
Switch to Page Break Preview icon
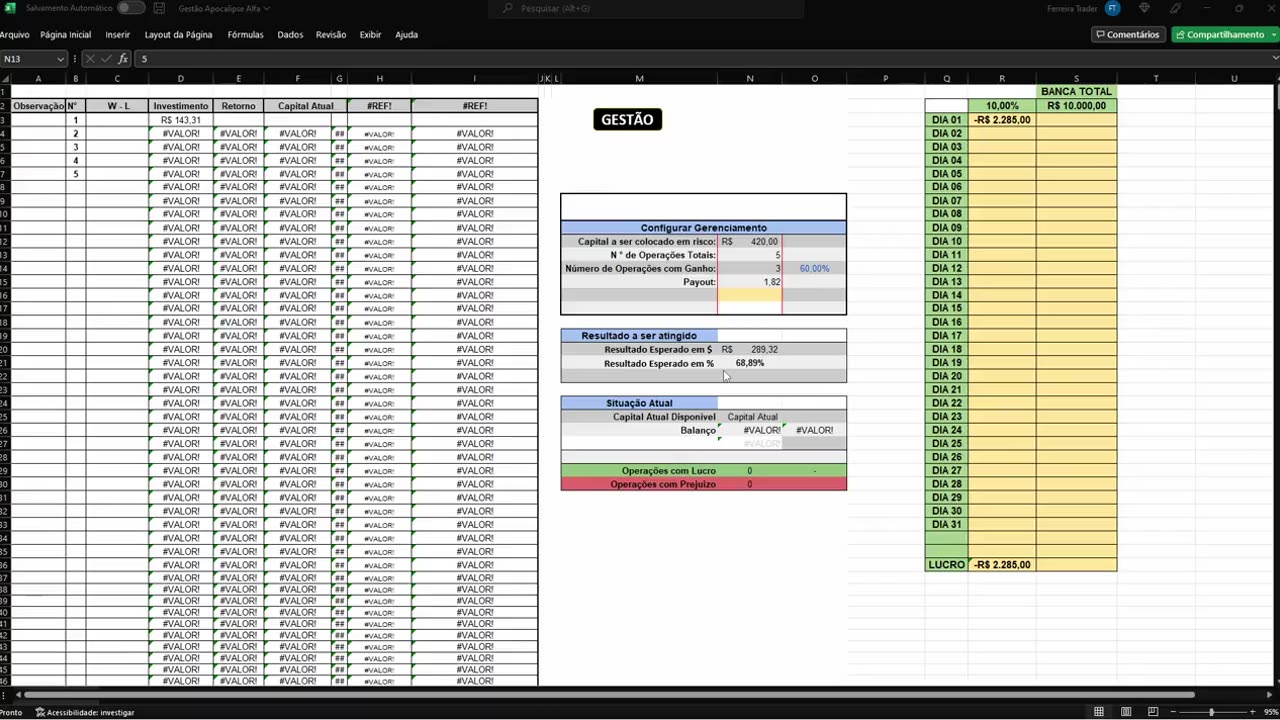pyautogui.click(x=1153, y=712)
